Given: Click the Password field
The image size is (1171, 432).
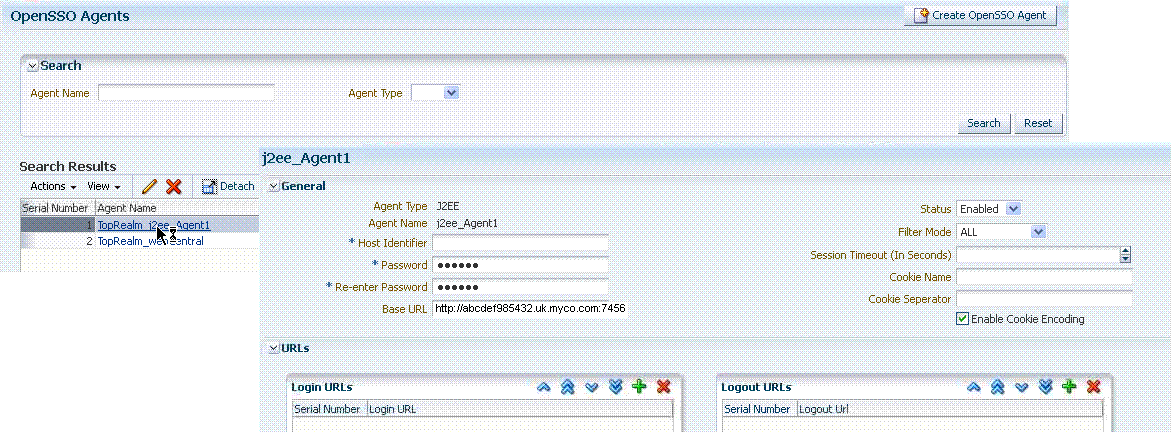Looking at the screenshot, I should click(x=521, y=265).
